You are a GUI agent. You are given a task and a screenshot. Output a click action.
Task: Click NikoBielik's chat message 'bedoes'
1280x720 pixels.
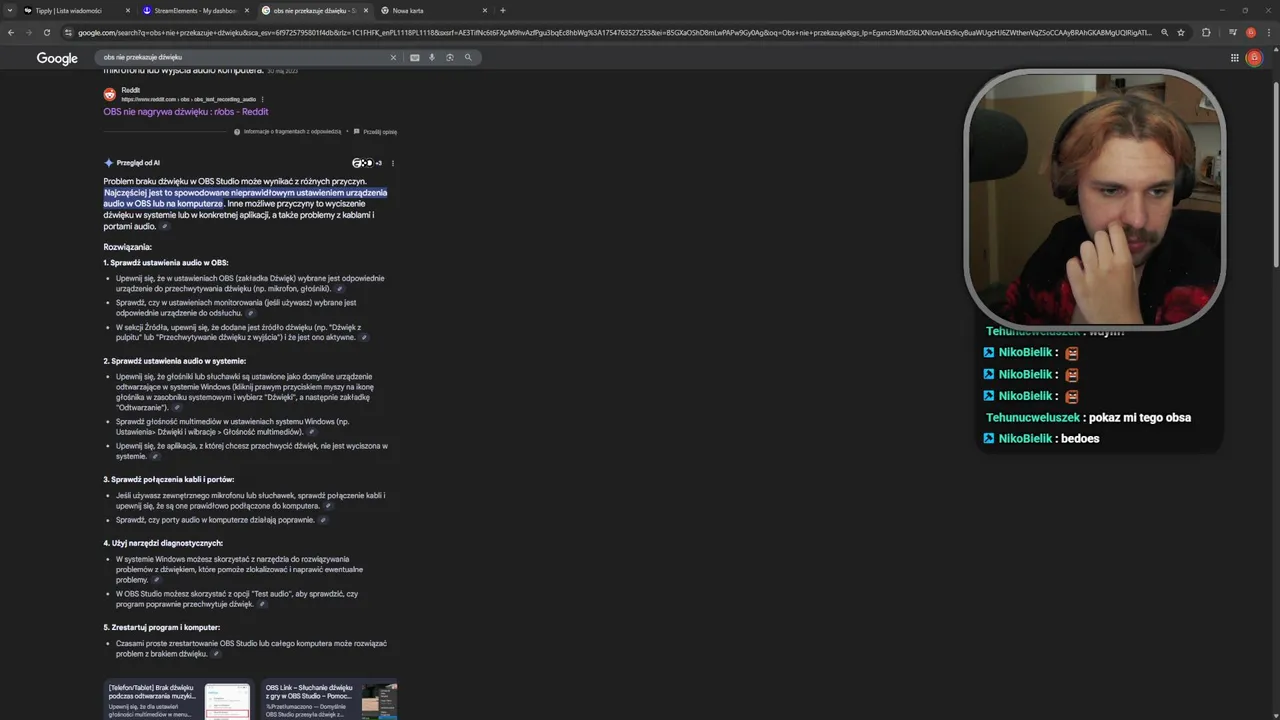point(1080,439)
